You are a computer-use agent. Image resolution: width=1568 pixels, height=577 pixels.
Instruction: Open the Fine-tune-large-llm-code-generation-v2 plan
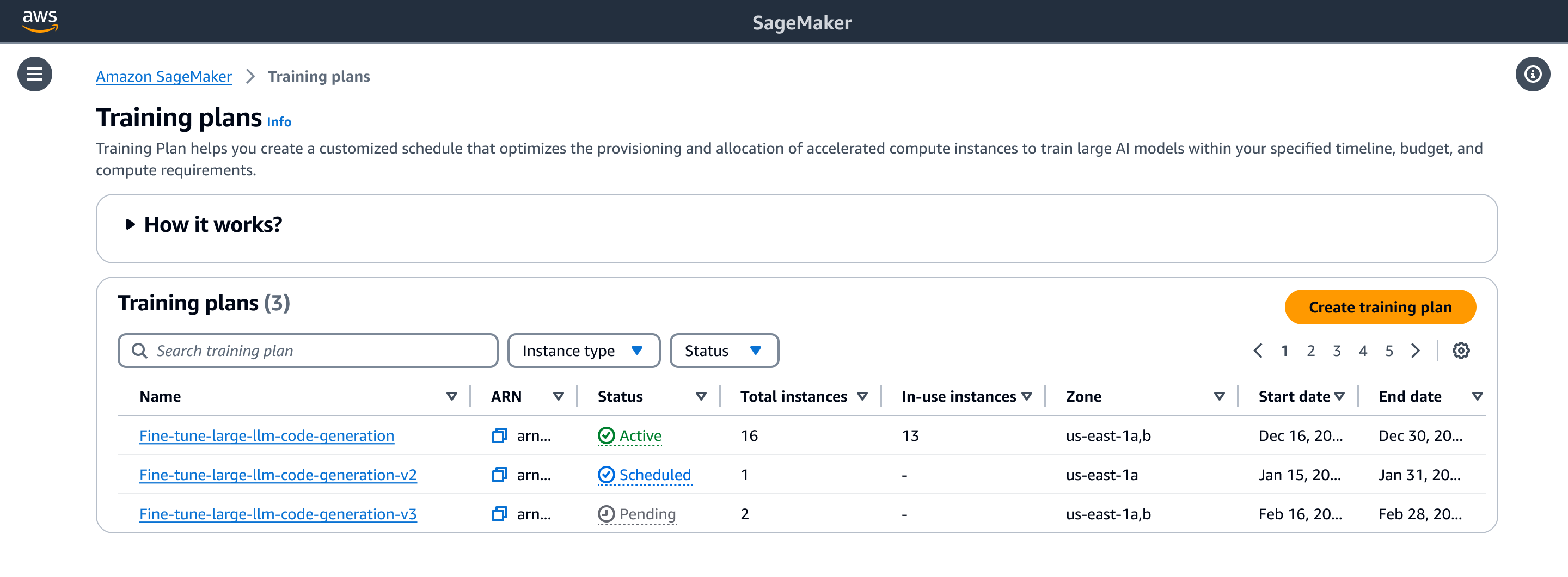(278, 475)
